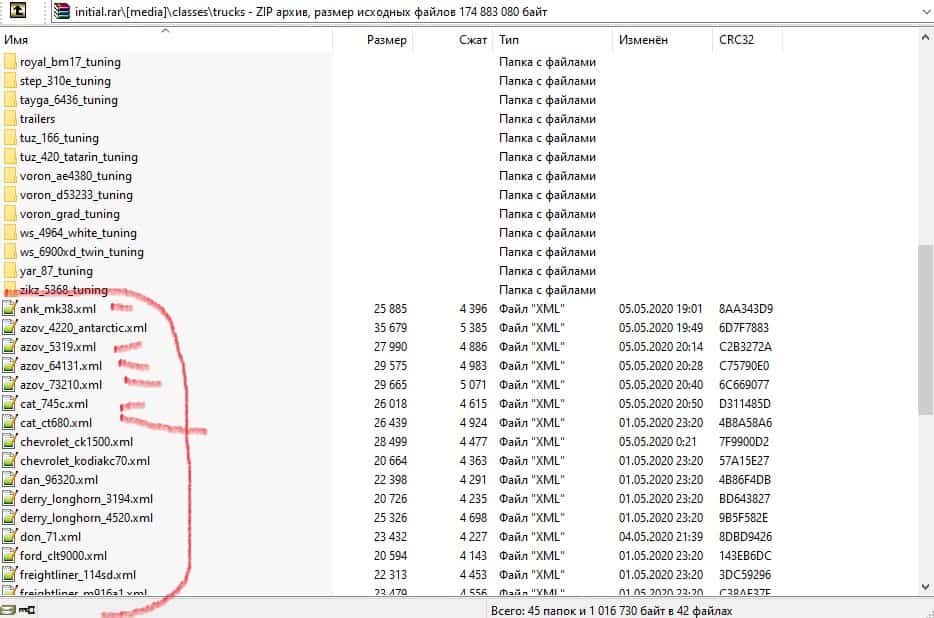Screen dimensions: 934x618
Task: Select the voron_grad_tuning folder
Action: 69,214
